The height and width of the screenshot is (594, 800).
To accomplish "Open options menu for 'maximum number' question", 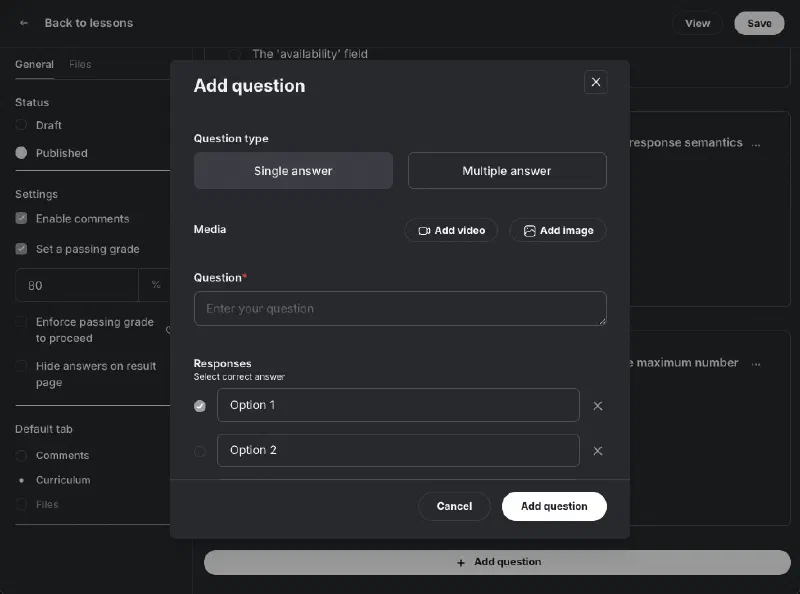I will point(756,363).
